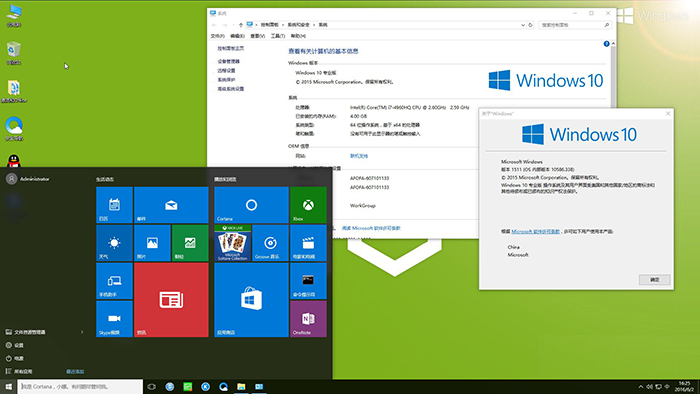Open Tools menu in System window

pos(278,36)
